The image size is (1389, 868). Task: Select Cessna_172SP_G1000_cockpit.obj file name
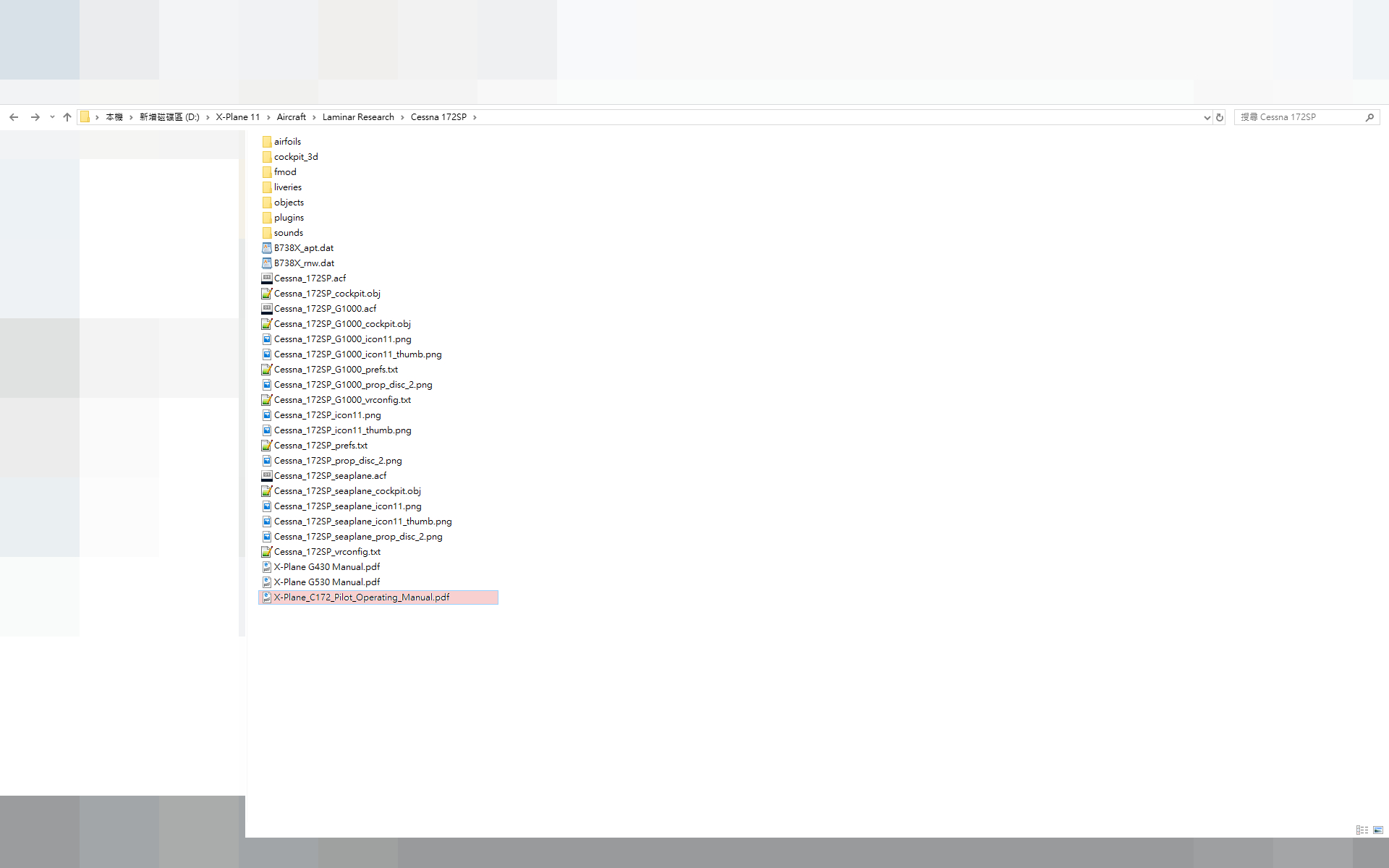click(342, 324)
